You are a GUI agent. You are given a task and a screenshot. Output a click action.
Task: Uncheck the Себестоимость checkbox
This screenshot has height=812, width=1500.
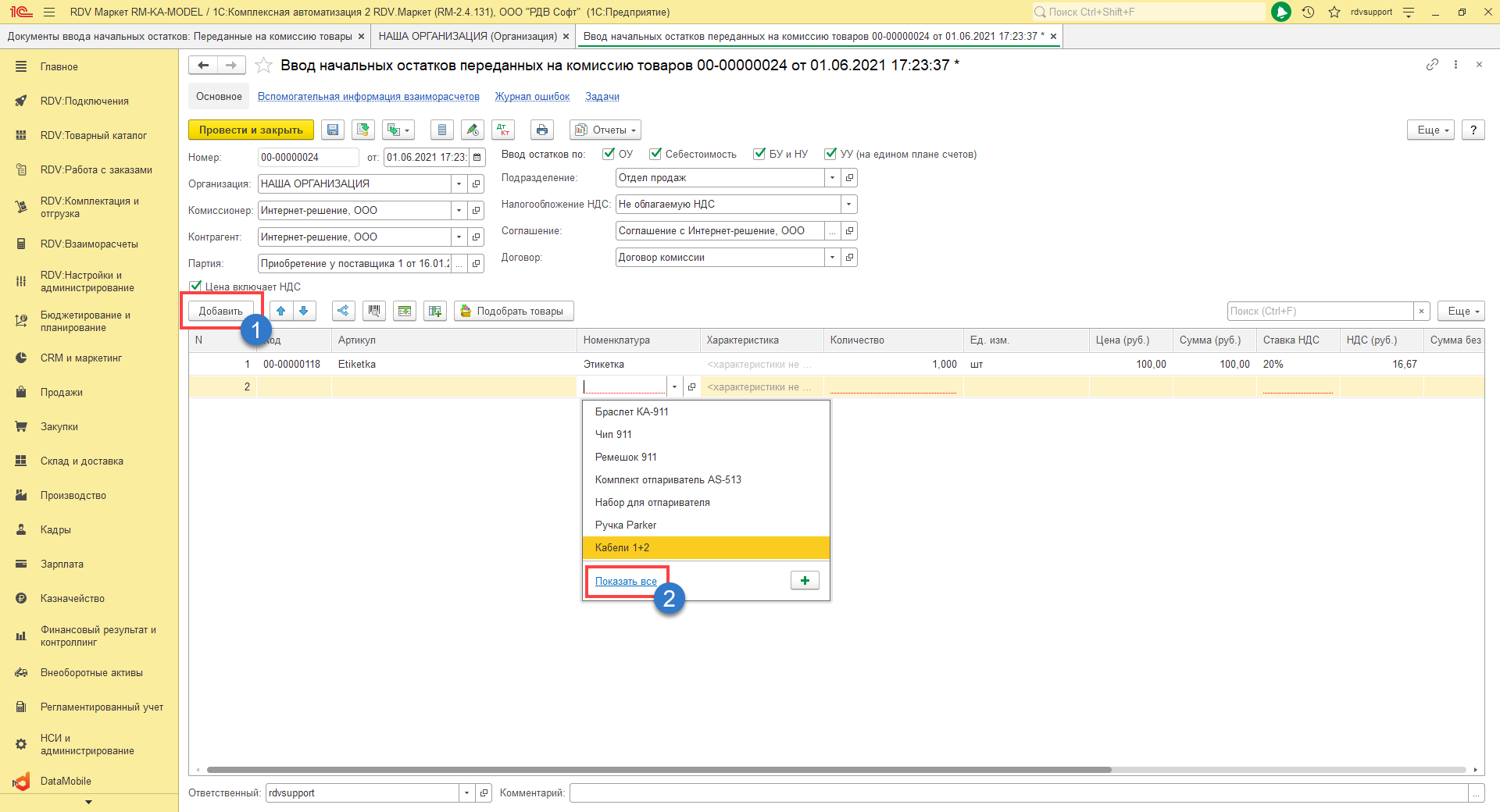(655, 154)
